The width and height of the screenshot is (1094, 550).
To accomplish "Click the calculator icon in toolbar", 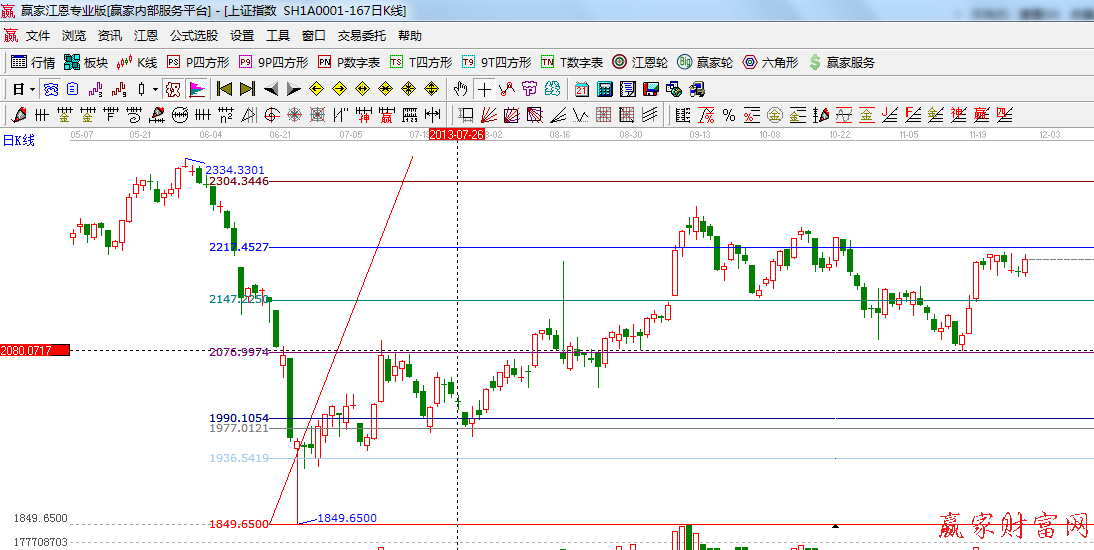I will [x=604, y=89].
